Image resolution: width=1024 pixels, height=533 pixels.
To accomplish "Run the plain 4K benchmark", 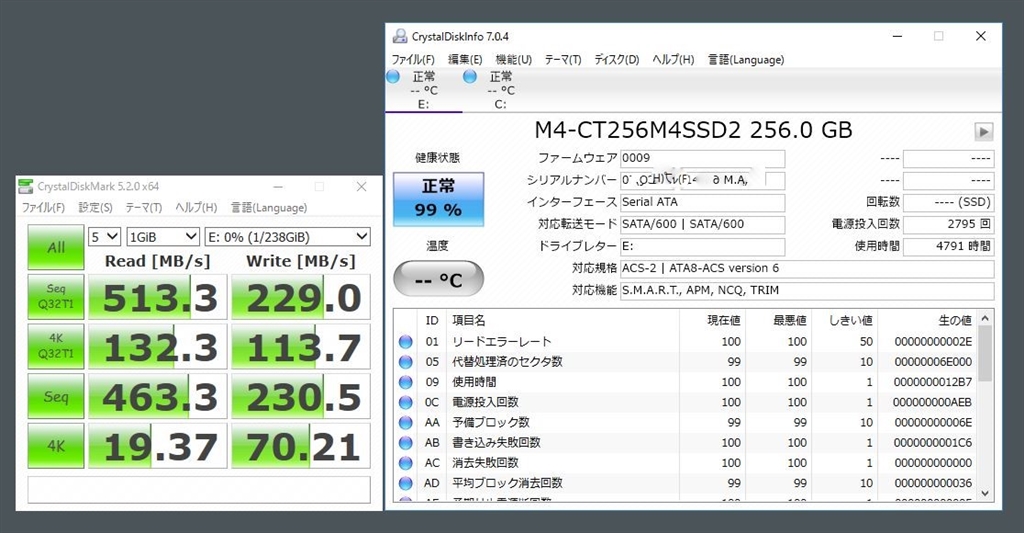I will 56,446.
